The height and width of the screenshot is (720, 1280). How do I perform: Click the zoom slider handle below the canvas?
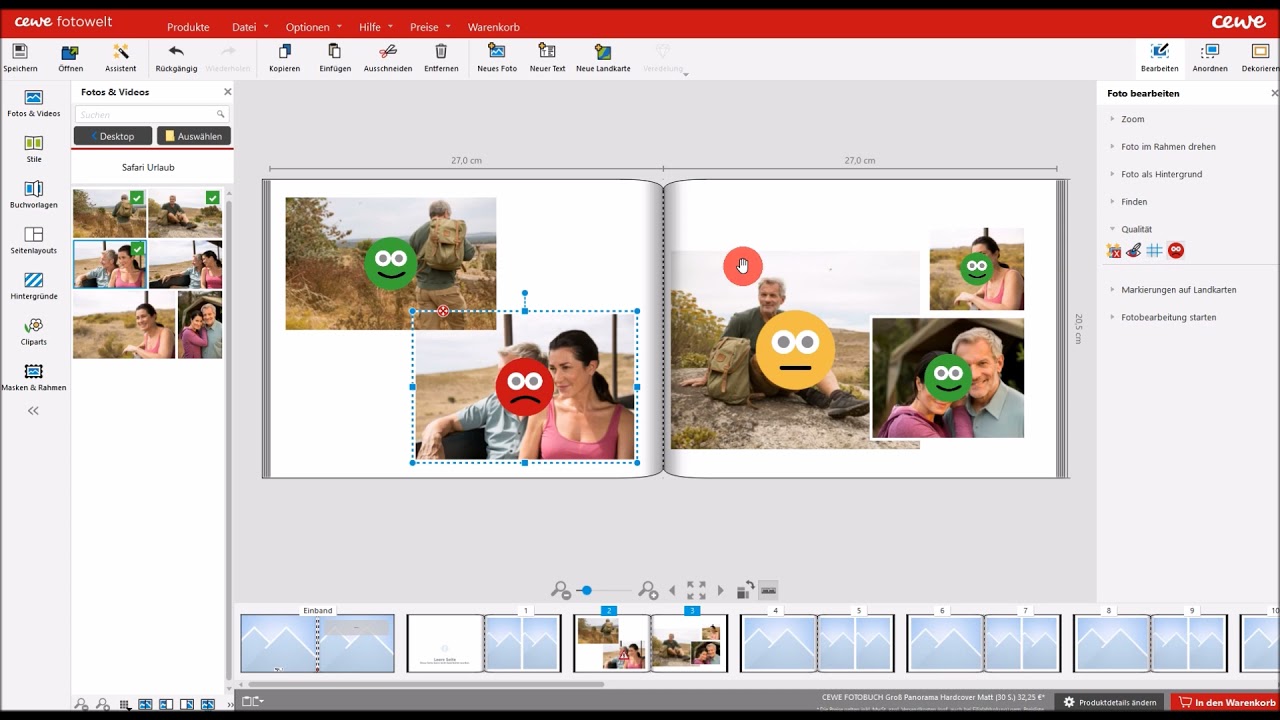pos(587,591)
